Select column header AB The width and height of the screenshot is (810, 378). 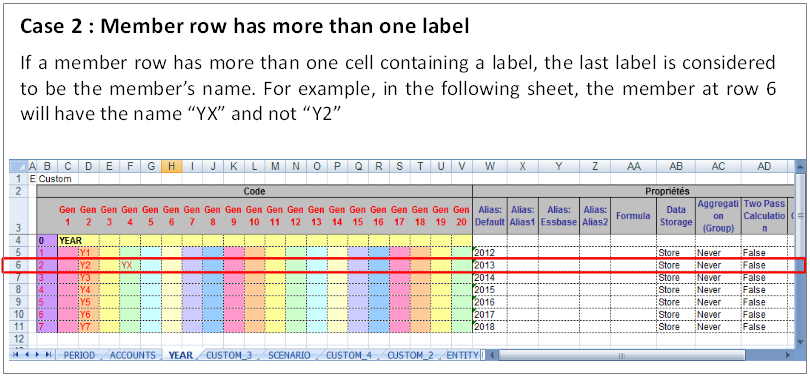pyautogui.click(x=676, y=166)
